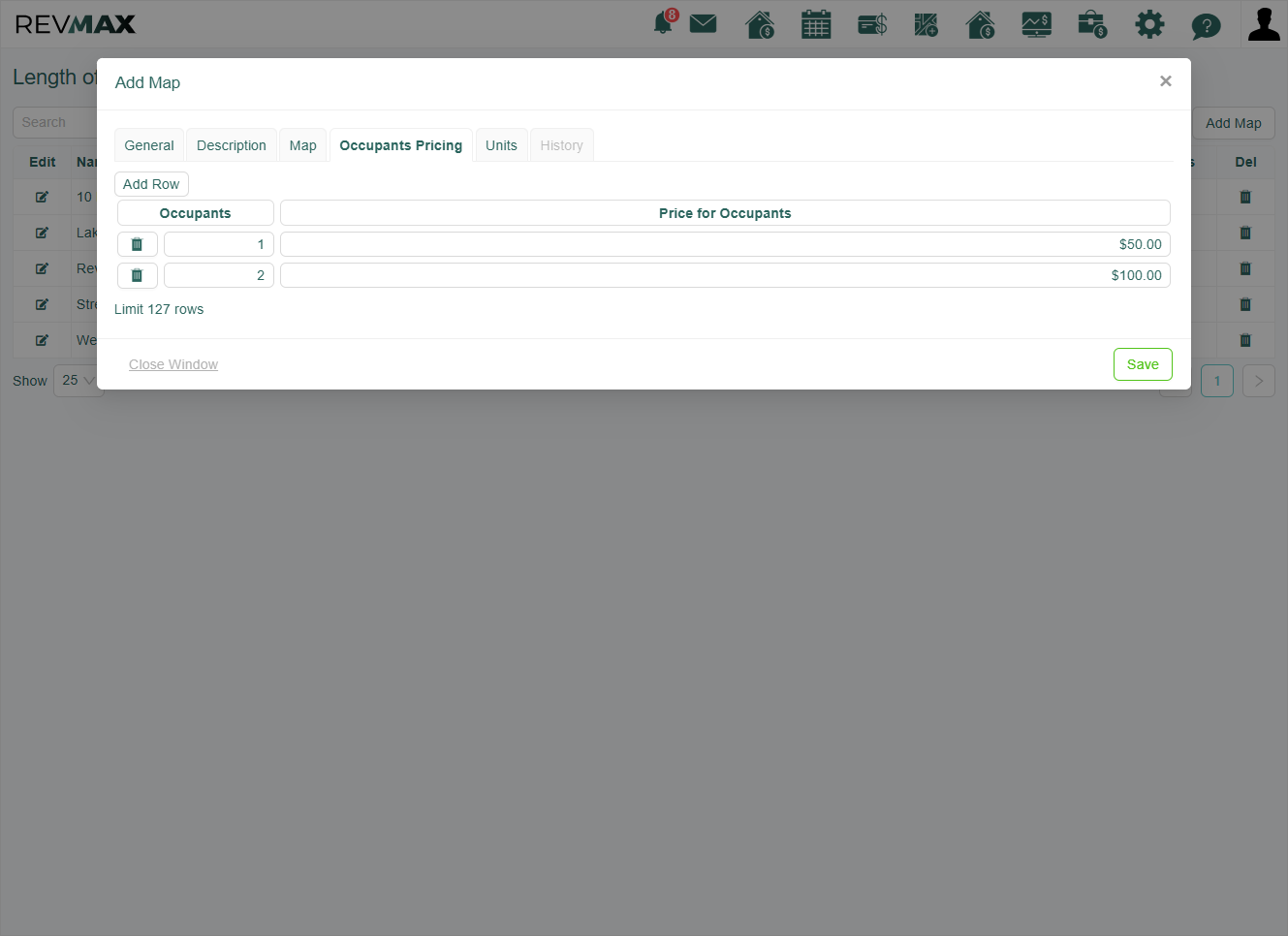Screen dimensions: 1288x936
Task: Select the Occupants Pricing tab
Action: (x=401, y=145)
